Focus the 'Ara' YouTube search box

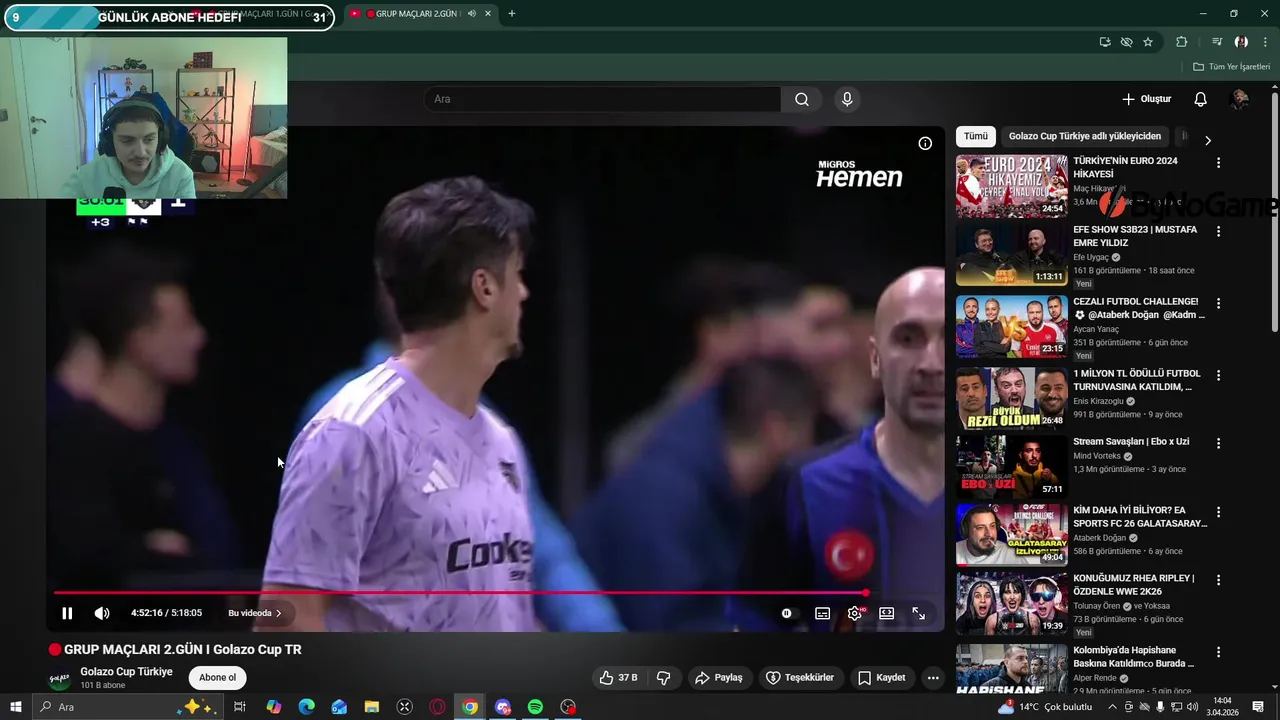point(602,99)
